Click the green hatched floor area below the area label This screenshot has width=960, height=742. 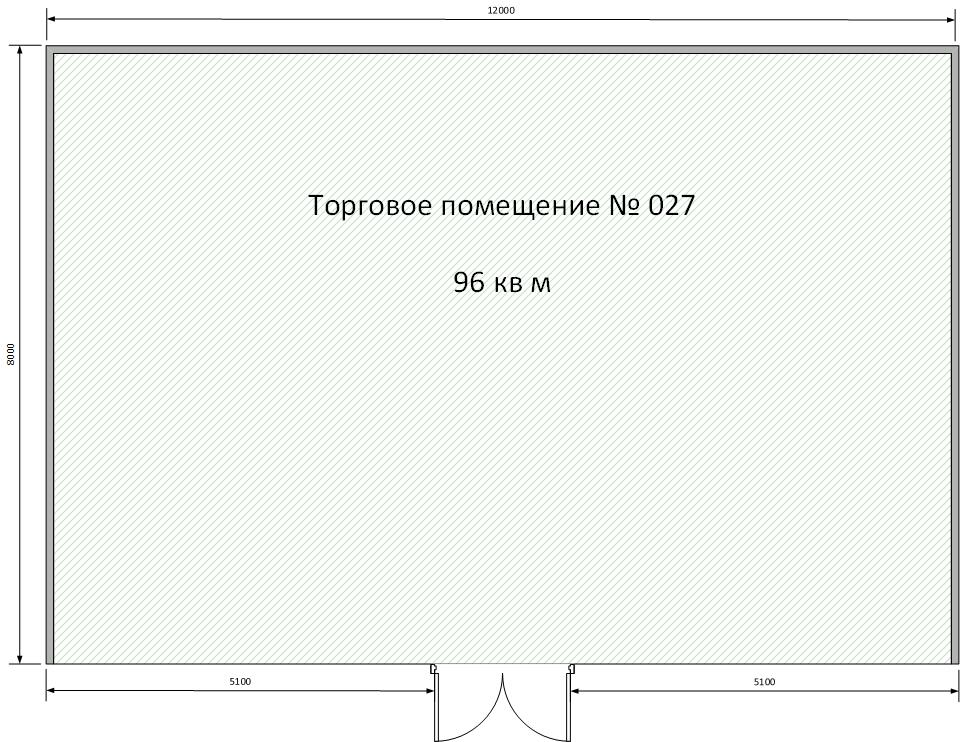coord(502,450)
